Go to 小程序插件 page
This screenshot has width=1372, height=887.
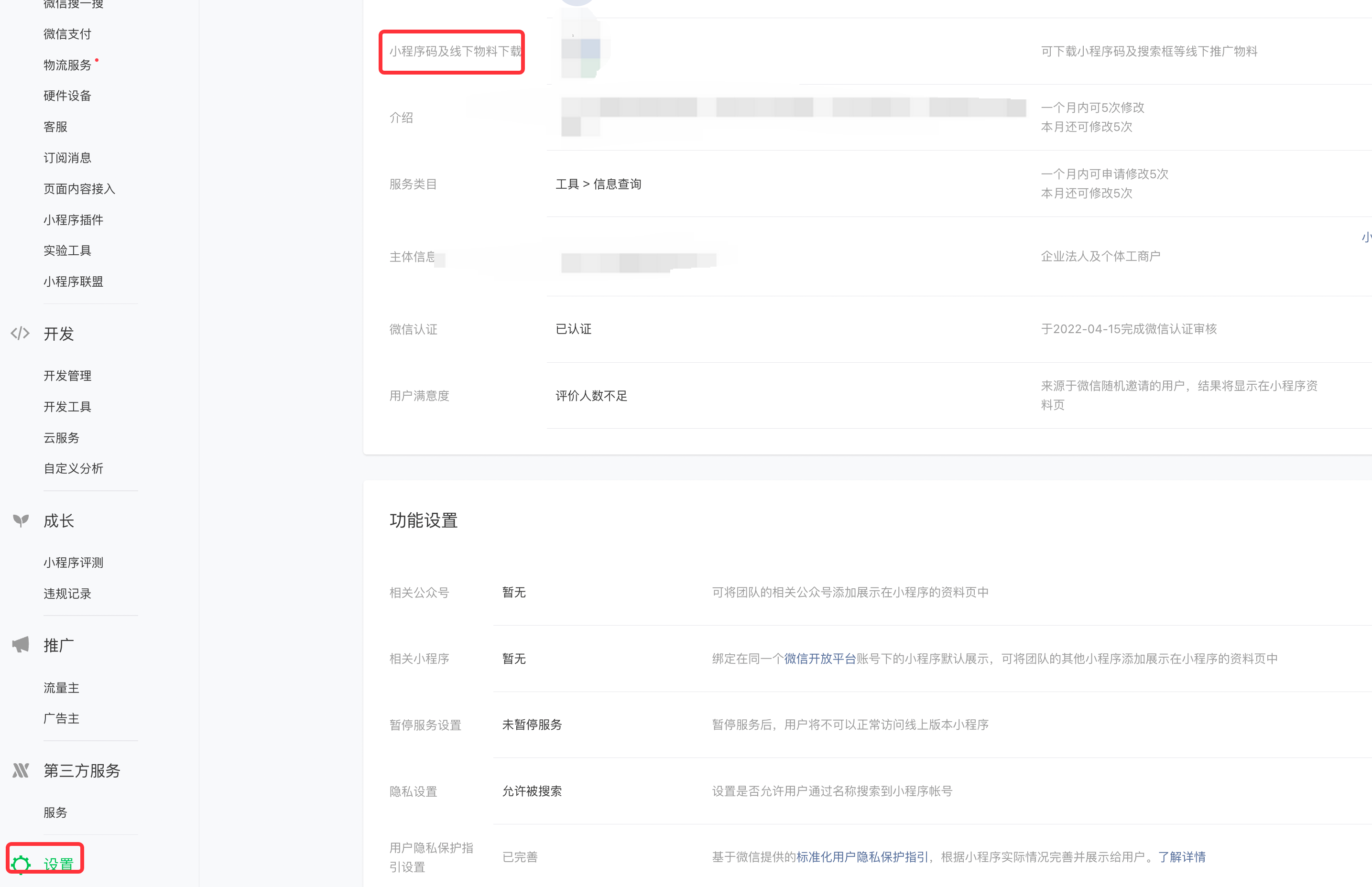point(73,220)
